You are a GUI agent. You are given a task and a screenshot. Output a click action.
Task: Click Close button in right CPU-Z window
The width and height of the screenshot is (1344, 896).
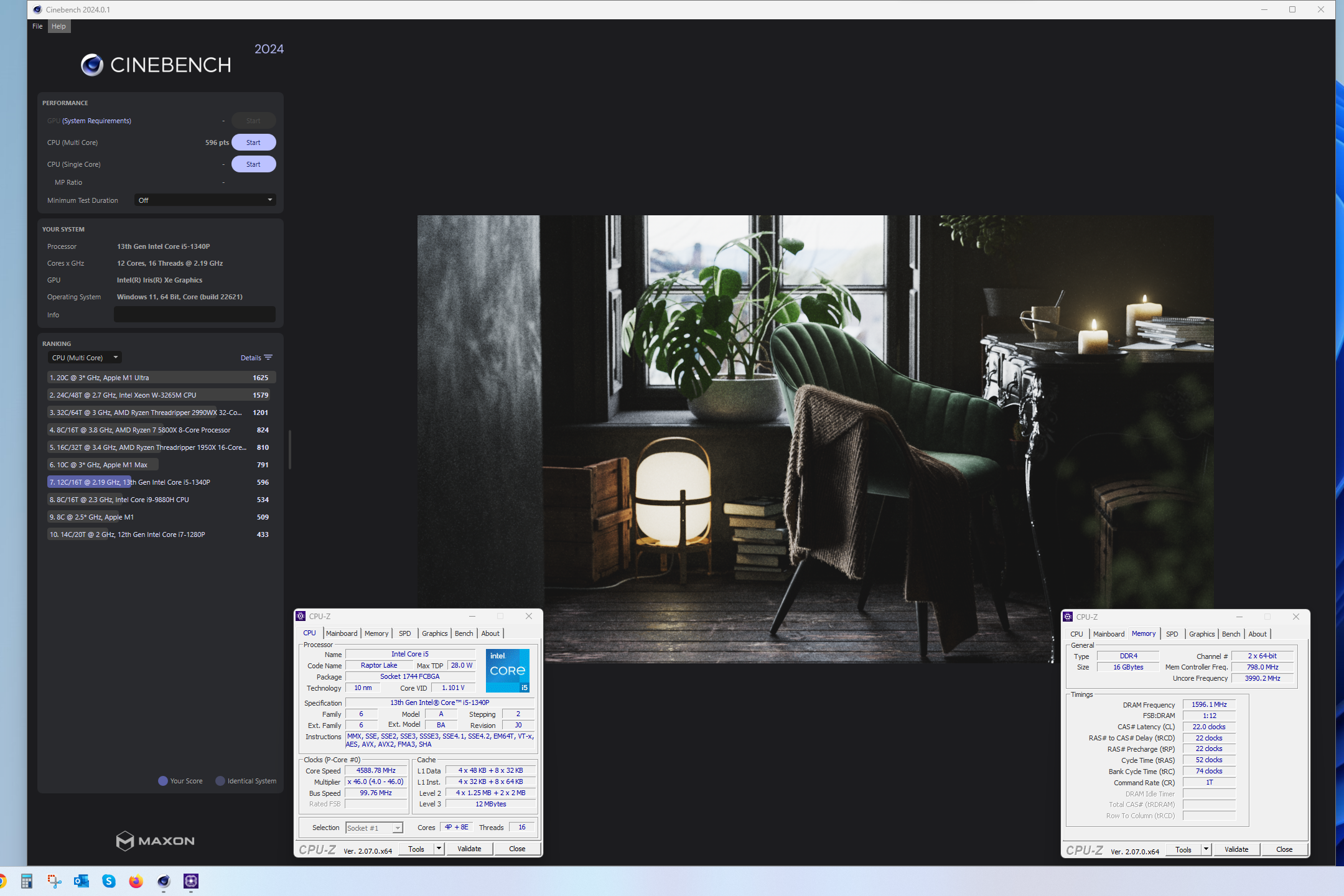point(1284,849)
